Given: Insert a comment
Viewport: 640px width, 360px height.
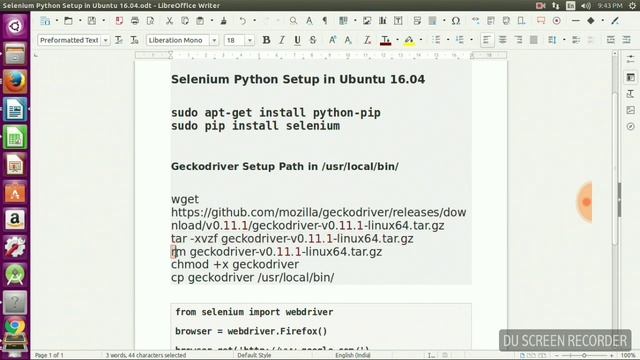Looking at the screenshot, I should [541, 21].
